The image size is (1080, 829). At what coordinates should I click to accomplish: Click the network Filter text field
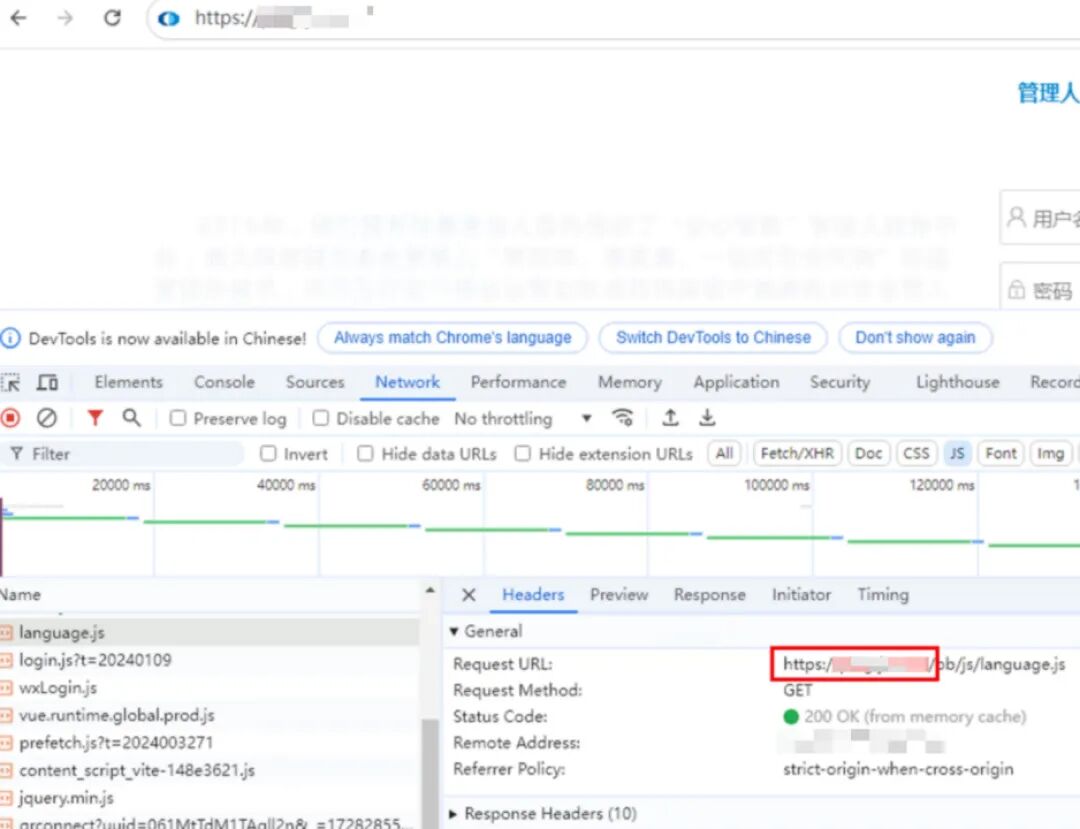(124, 454)
